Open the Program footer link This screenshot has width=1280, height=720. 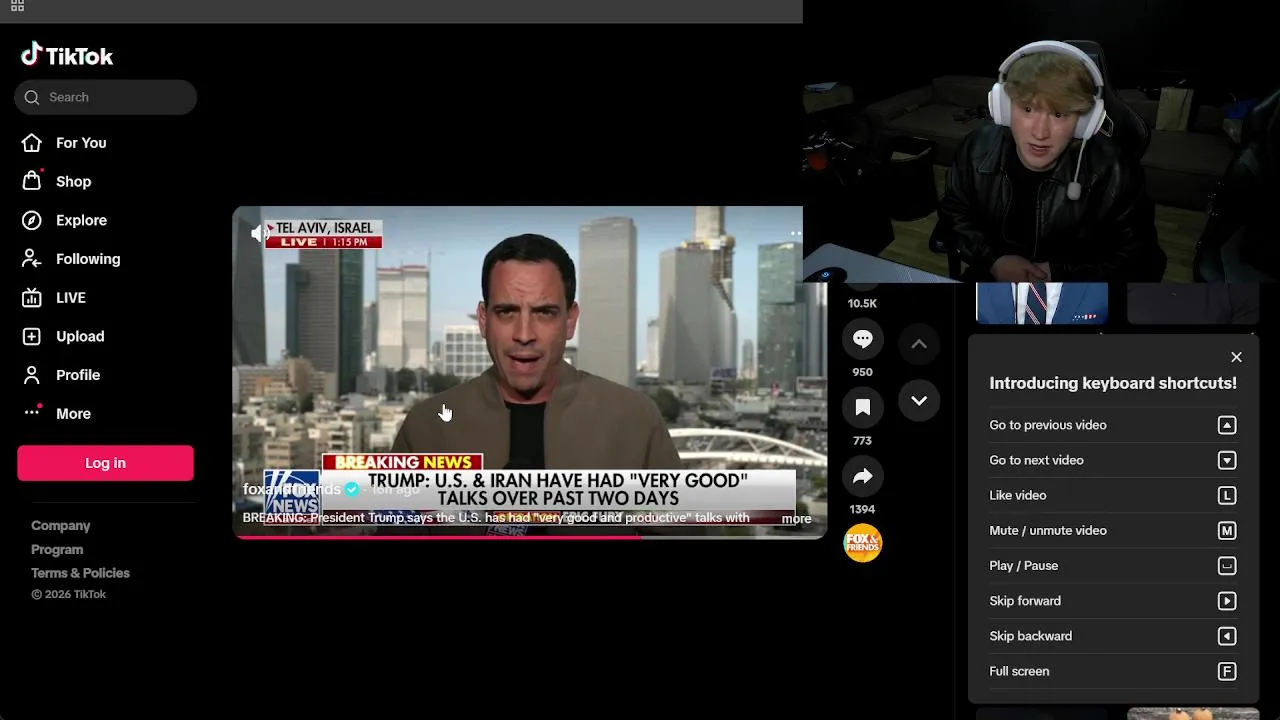[57, 549]
